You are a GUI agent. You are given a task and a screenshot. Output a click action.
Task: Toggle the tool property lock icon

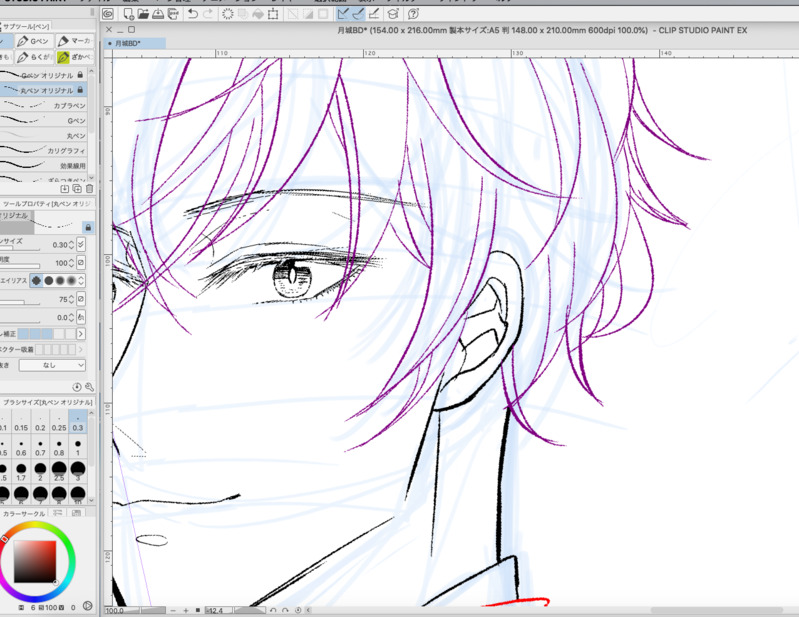click(88, 227)
